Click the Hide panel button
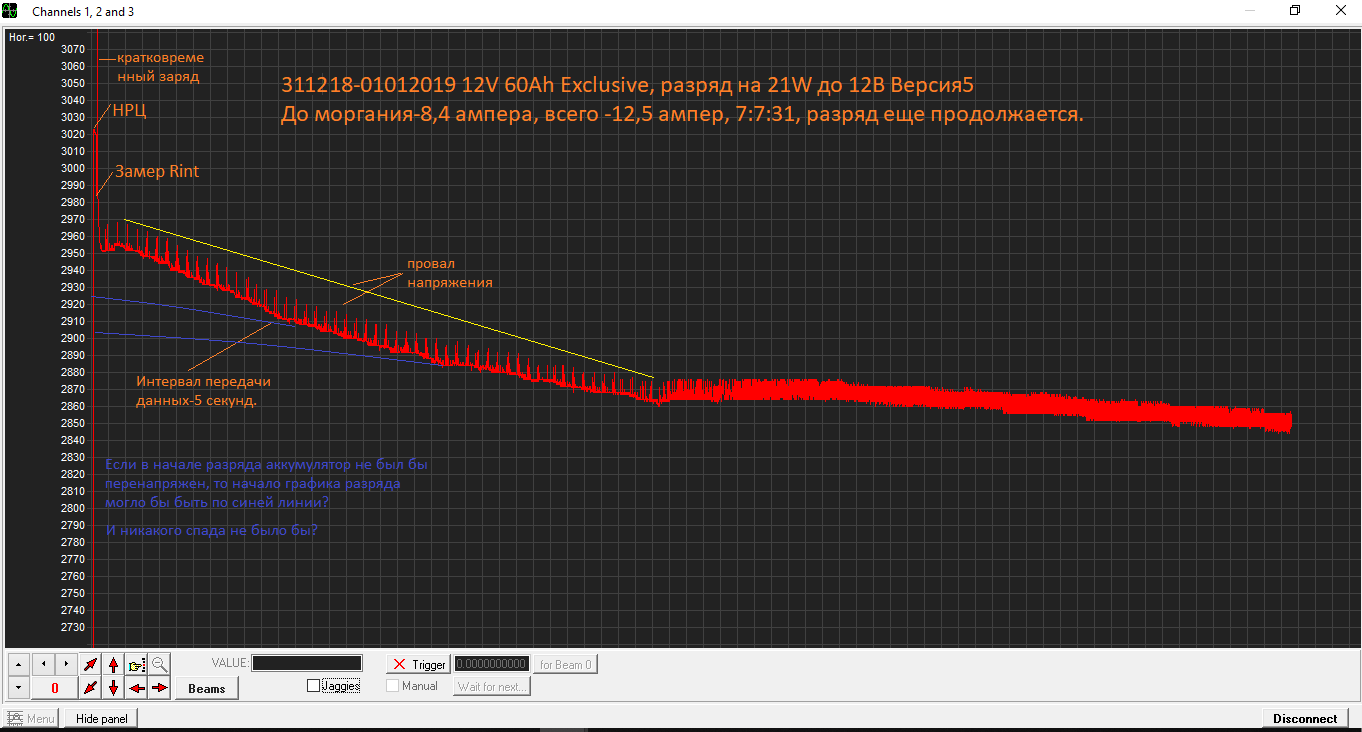Viewport: 1362px width, 732px height. (101, 718)
